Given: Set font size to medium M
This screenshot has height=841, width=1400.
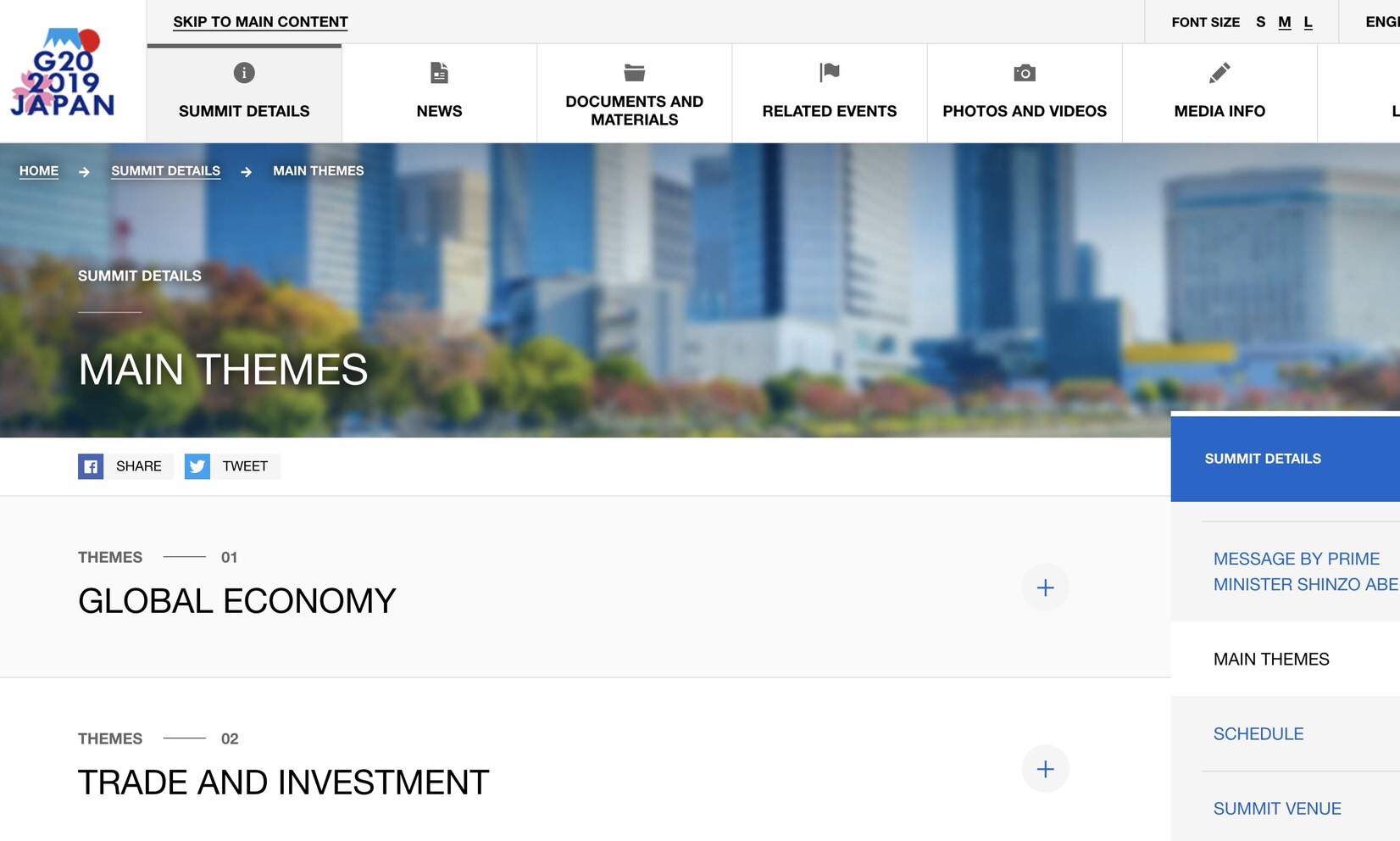Looking at the screenshot, I should 1285,22.
